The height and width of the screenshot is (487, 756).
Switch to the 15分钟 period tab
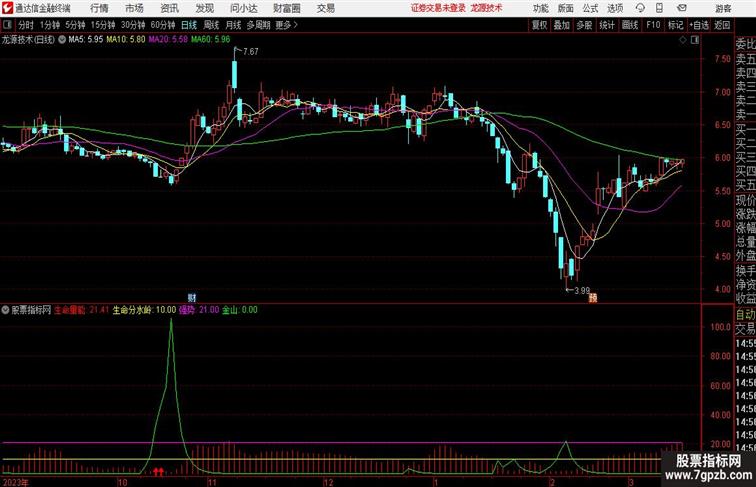103,25
